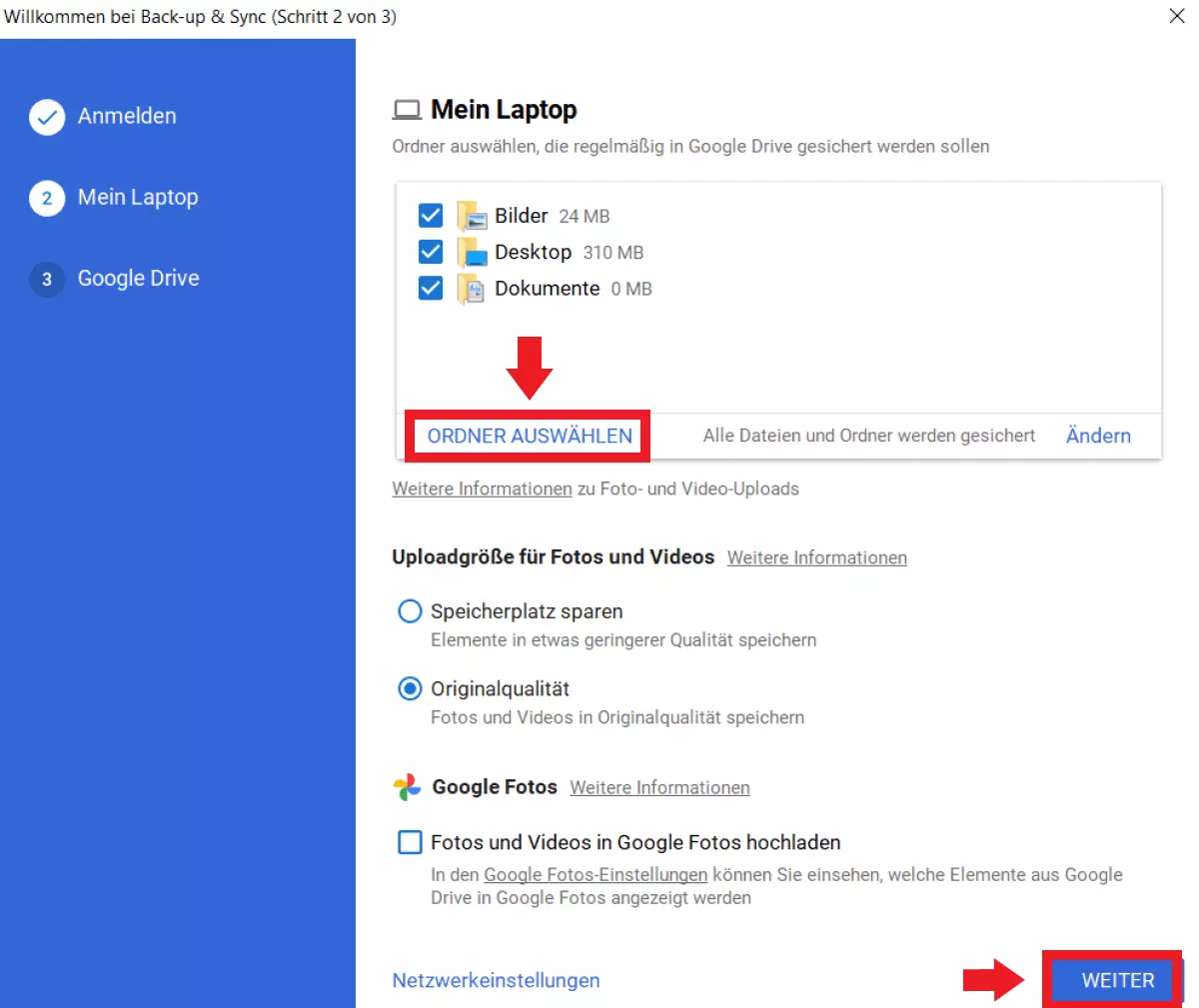Open the Google Drive sidebar step
Image resolution: width=1199 pixels, height=1008 pixels.
tap(139, 279)
